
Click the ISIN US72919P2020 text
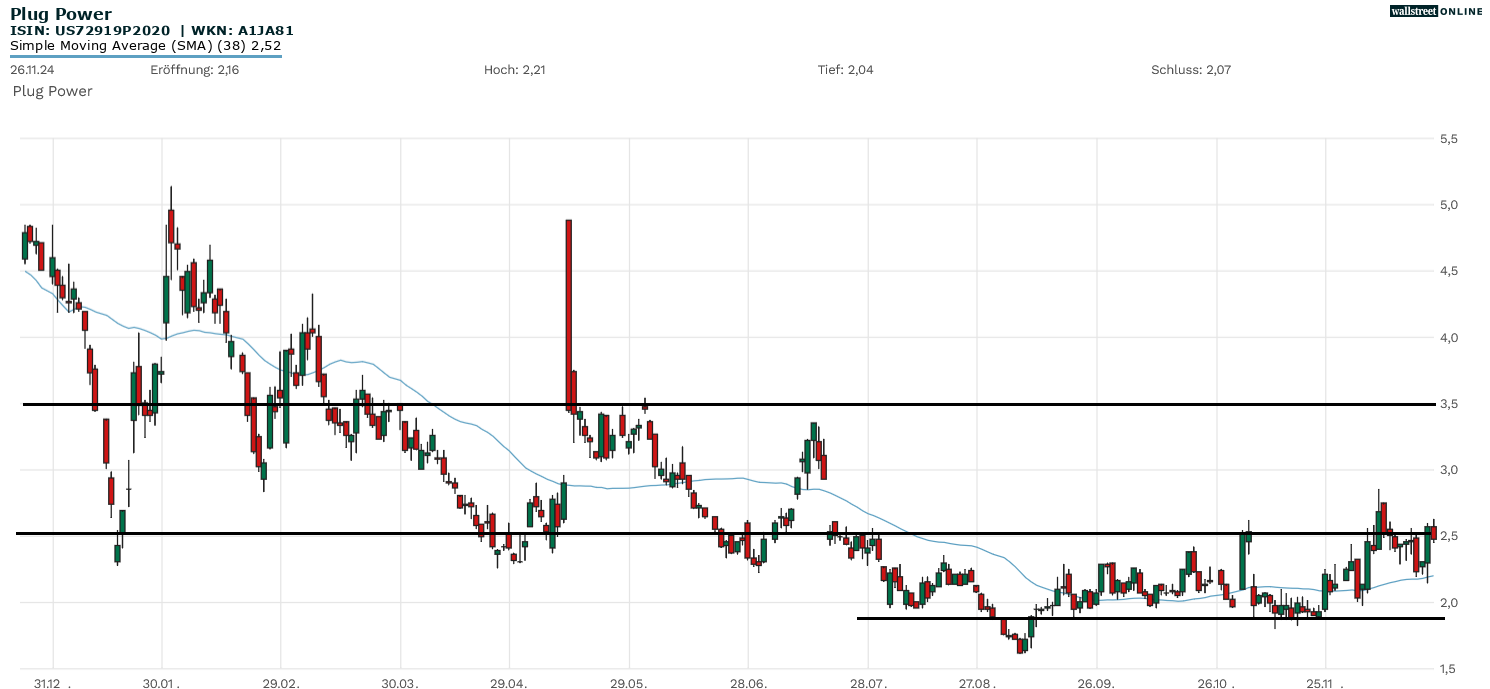[90, 31]
